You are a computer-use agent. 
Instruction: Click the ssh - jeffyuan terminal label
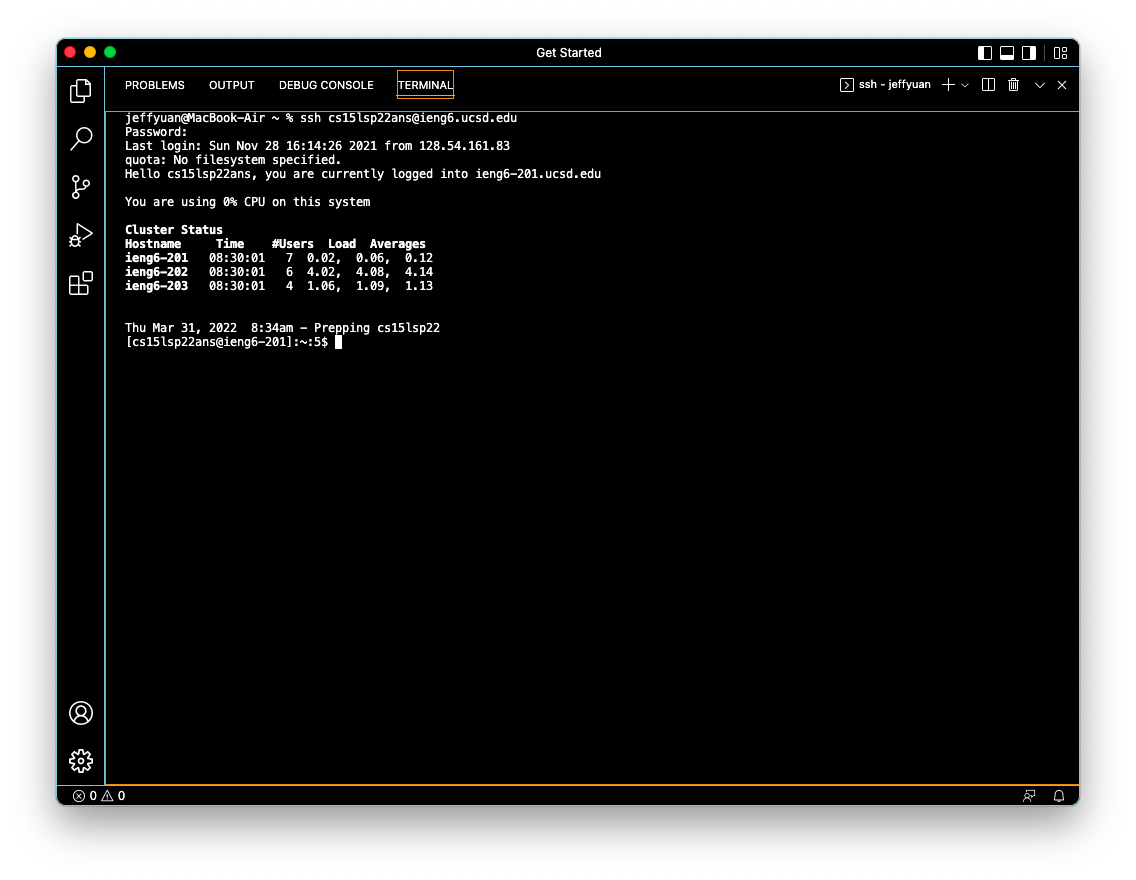point(895,85)
